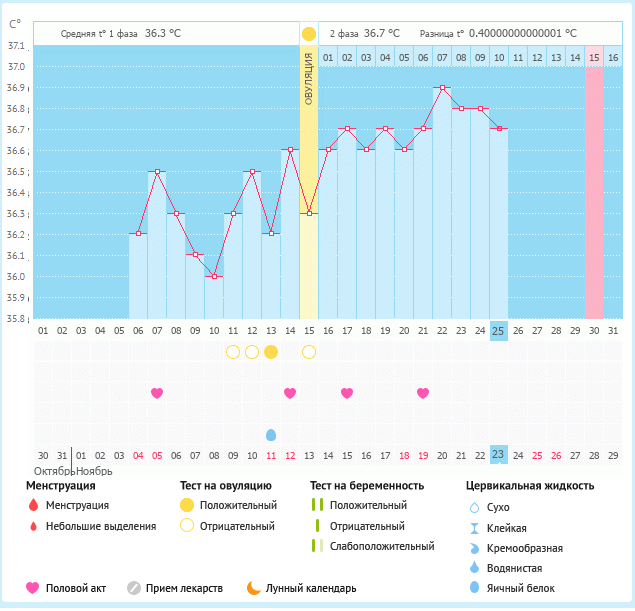635x611 pixels.
Task: Click the Водянистая cervical fluid legend icon
Action: (x=474, y=567)
